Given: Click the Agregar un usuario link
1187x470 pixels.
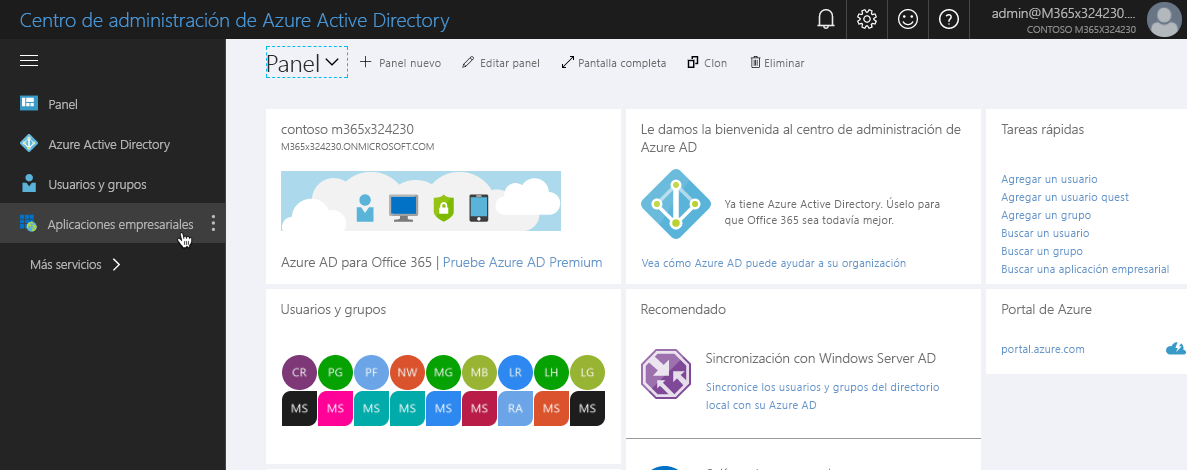Looking at the screenshot, I should tap(1049, 179).
